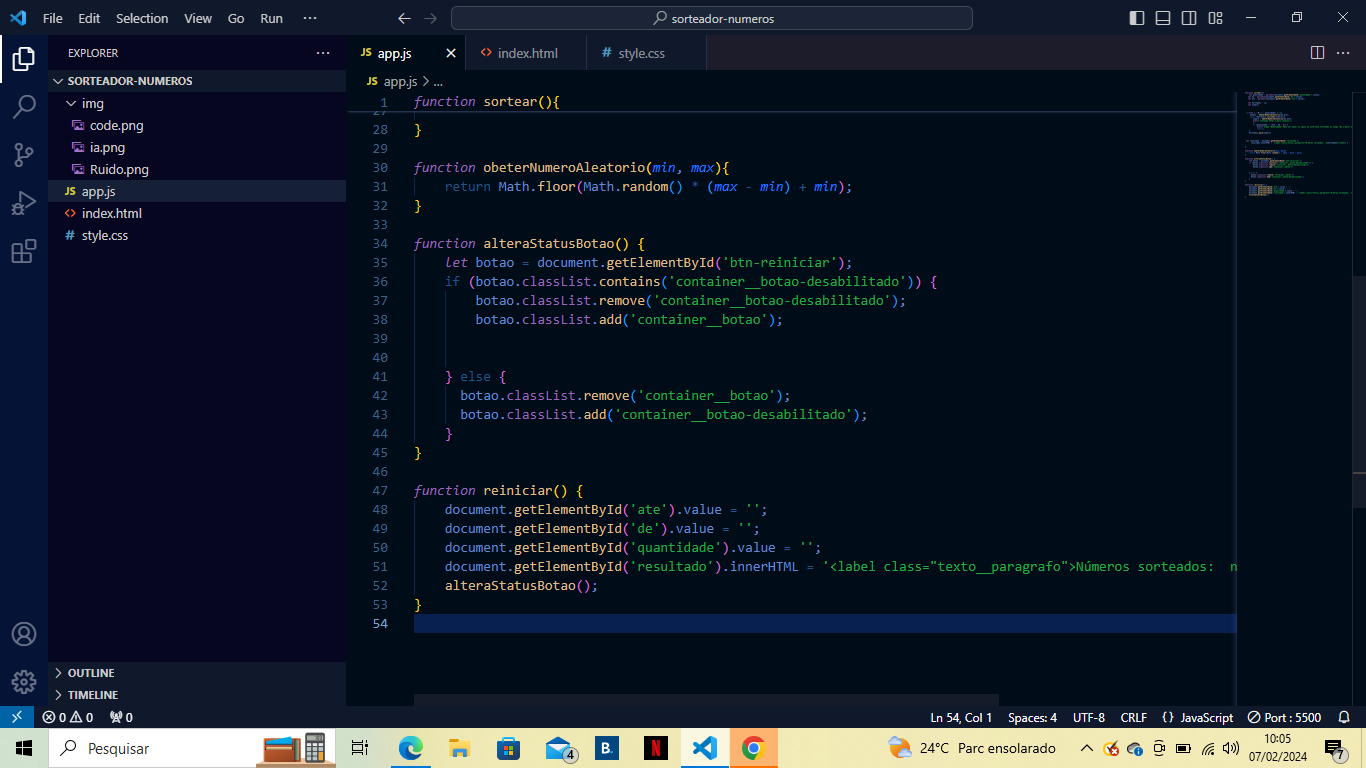Click the remote window indicator in status bar
The width and height of the screenshot is (1366, 768).
coord(16,717)
